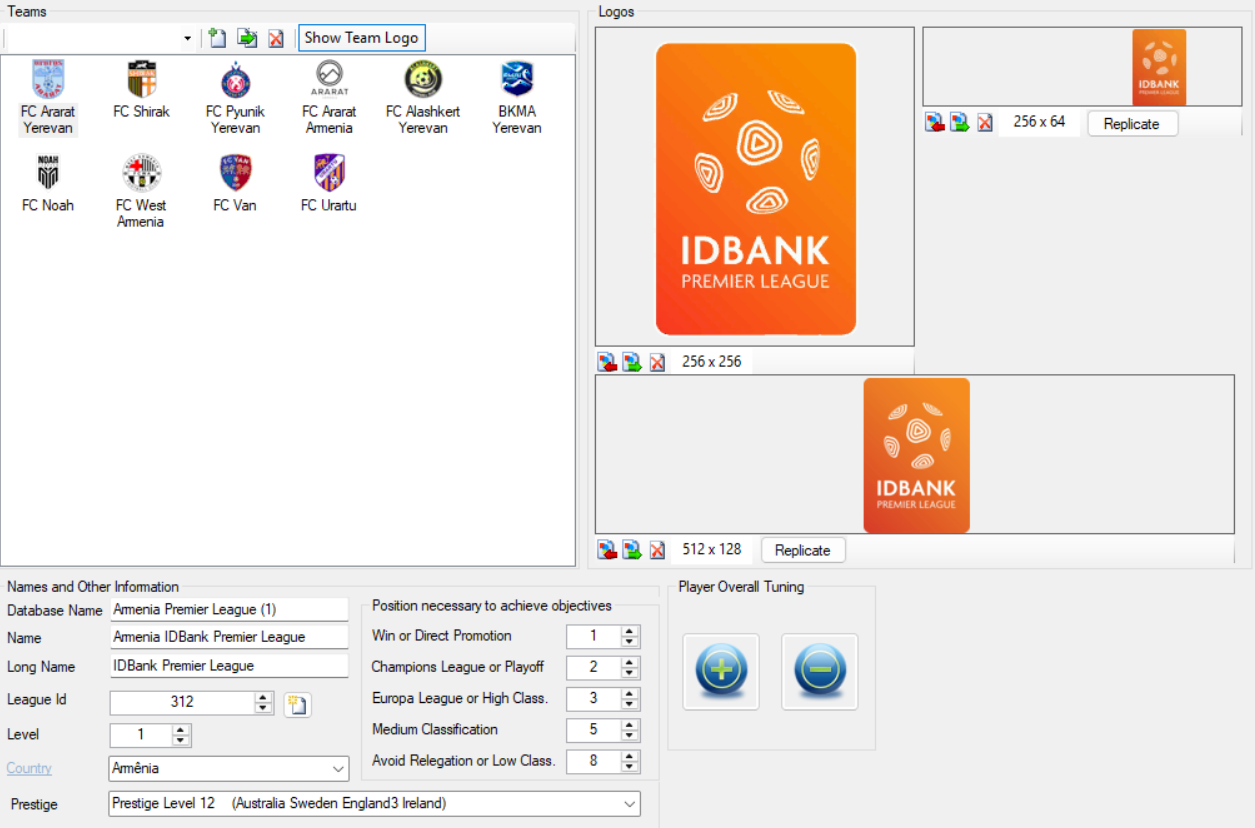Select FC Shirak team icon
The image size is (1255, 828).
(x=142, y=80)
